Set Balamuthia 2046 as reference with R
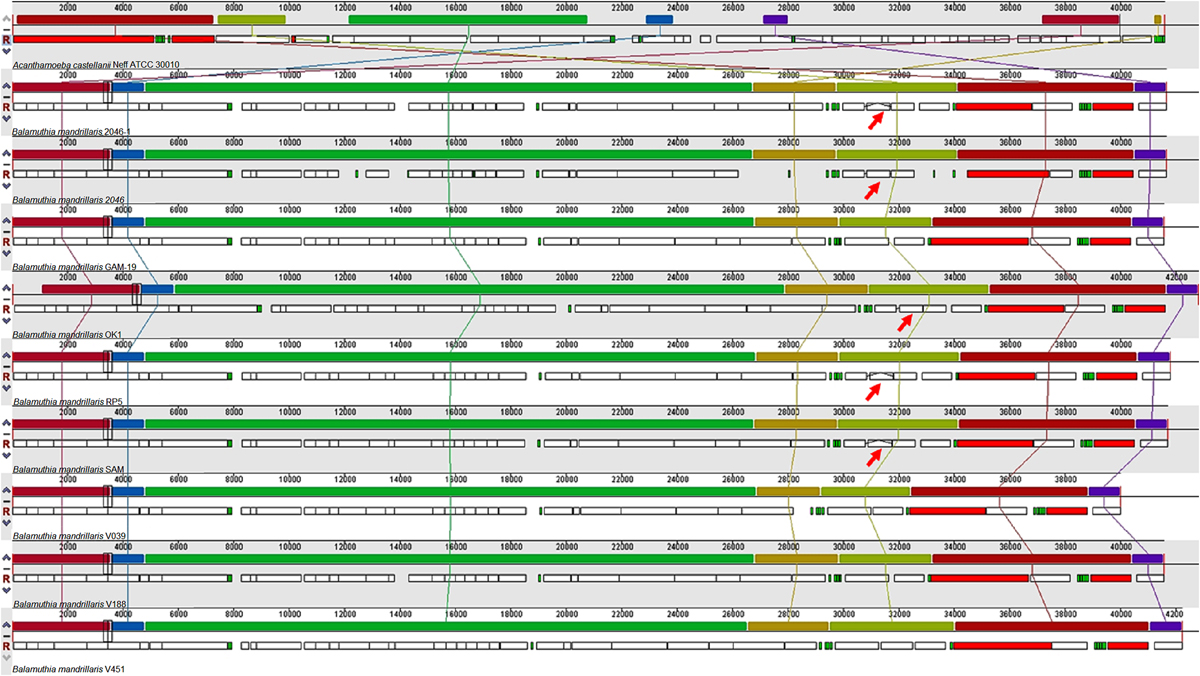This screenshot has width=1200, height=676. 6,175
